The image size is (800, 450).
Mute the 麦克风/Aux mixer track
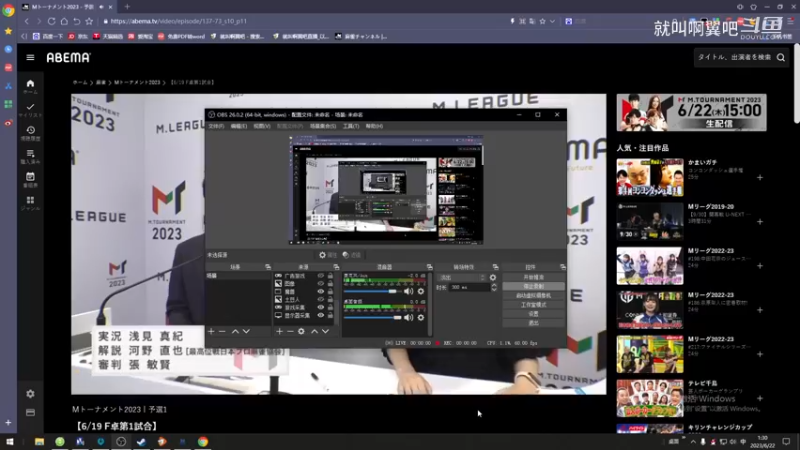coord(408,291)
